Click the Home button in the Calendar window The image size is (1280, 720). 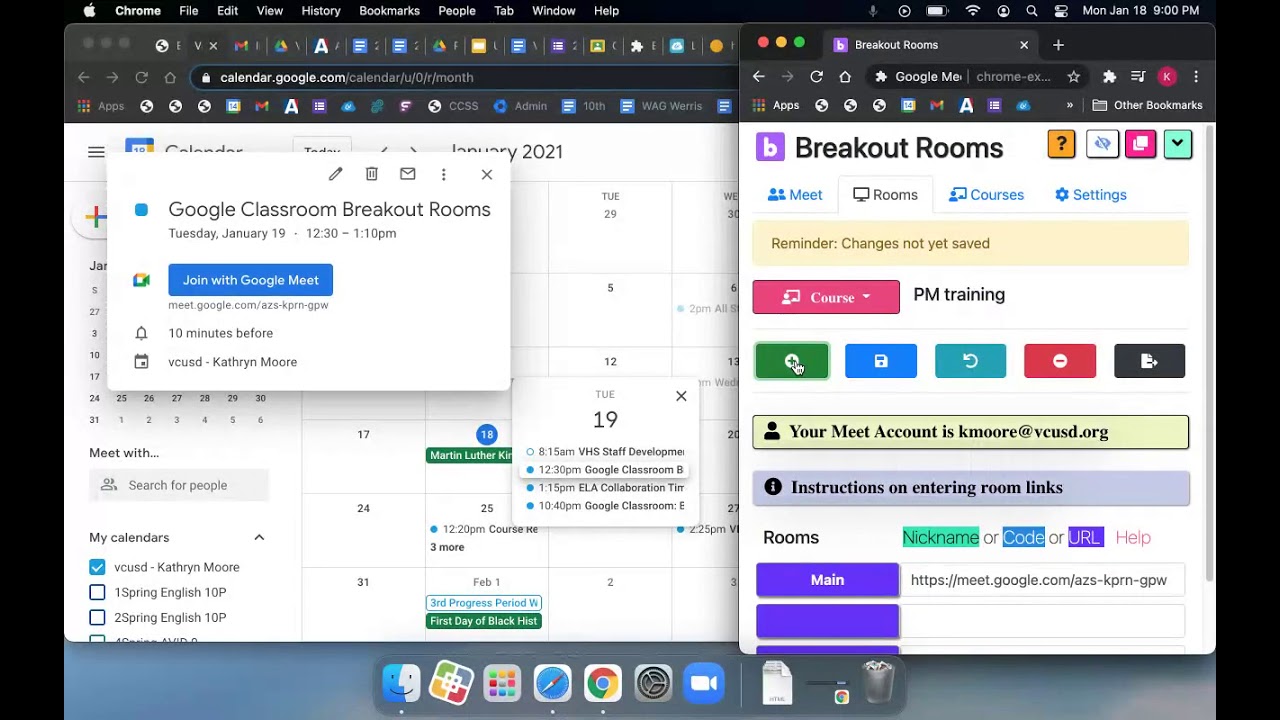(170, 77)
